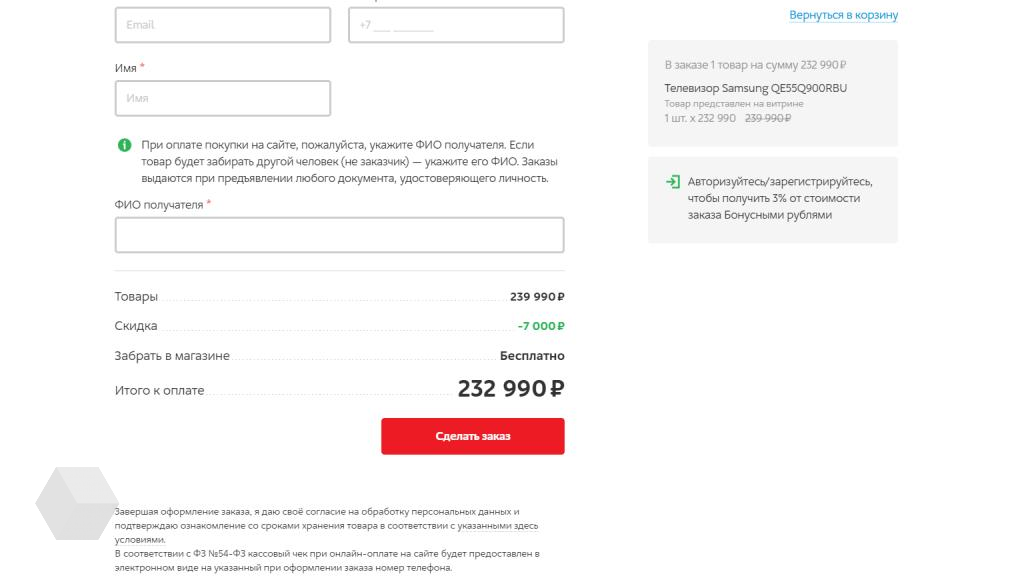Follow the Вернуться в корзину link

click(843, 15)
